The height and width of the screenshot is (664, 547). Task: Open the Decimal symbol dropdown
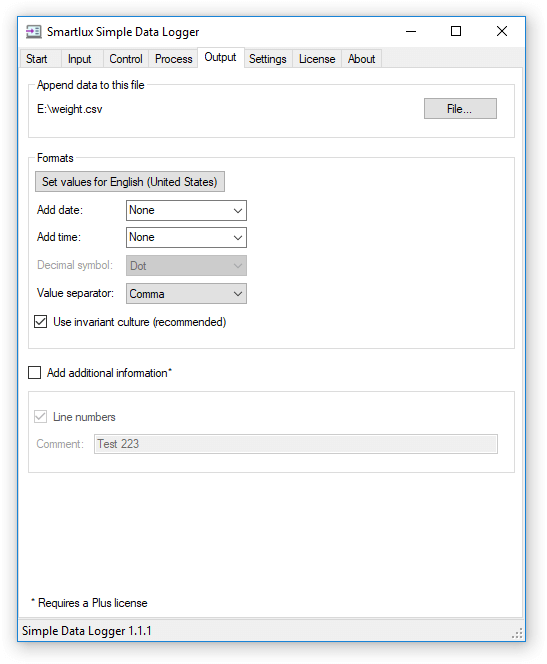tap(186, 266)
